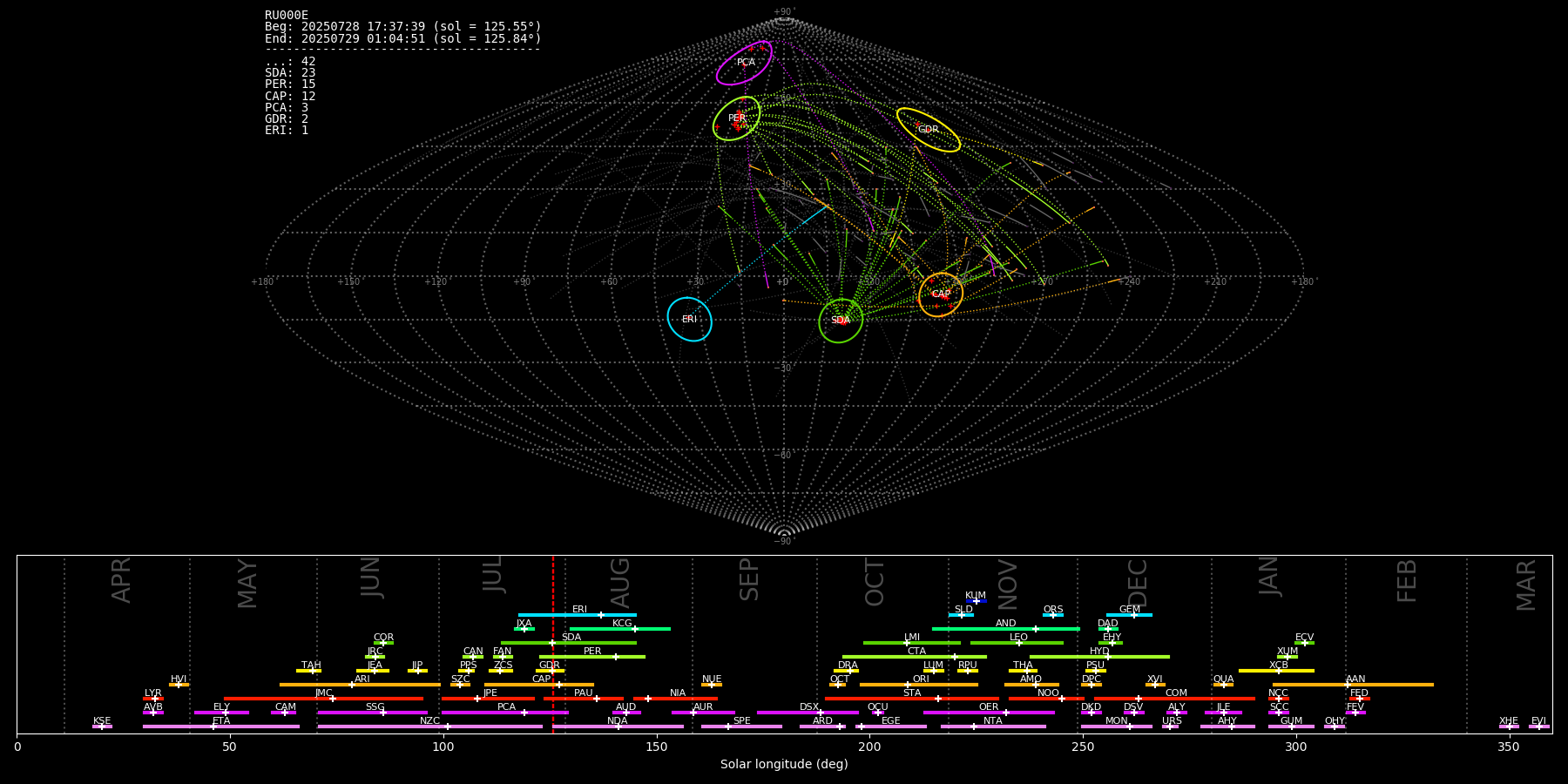The width and height of the screenshot is (1568, 784).
Task: Click the 'CAP: 12' count in the legend
Action: [290, 96]
